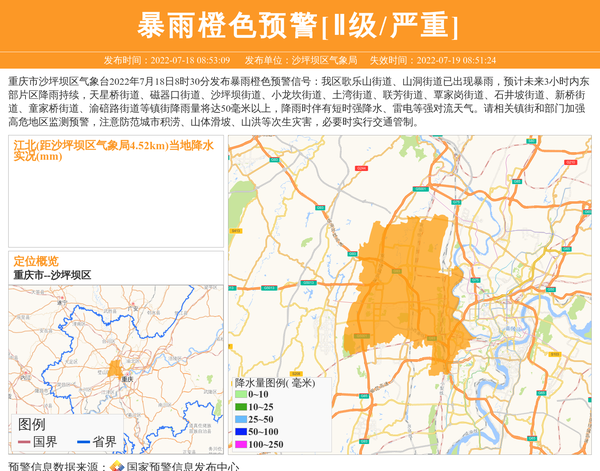The width and height of the screenshot is (600, 471).
Task: Click the 重庆市--沙坪坝区 location label
Action: pyautogui.click(x=52, y=275)
